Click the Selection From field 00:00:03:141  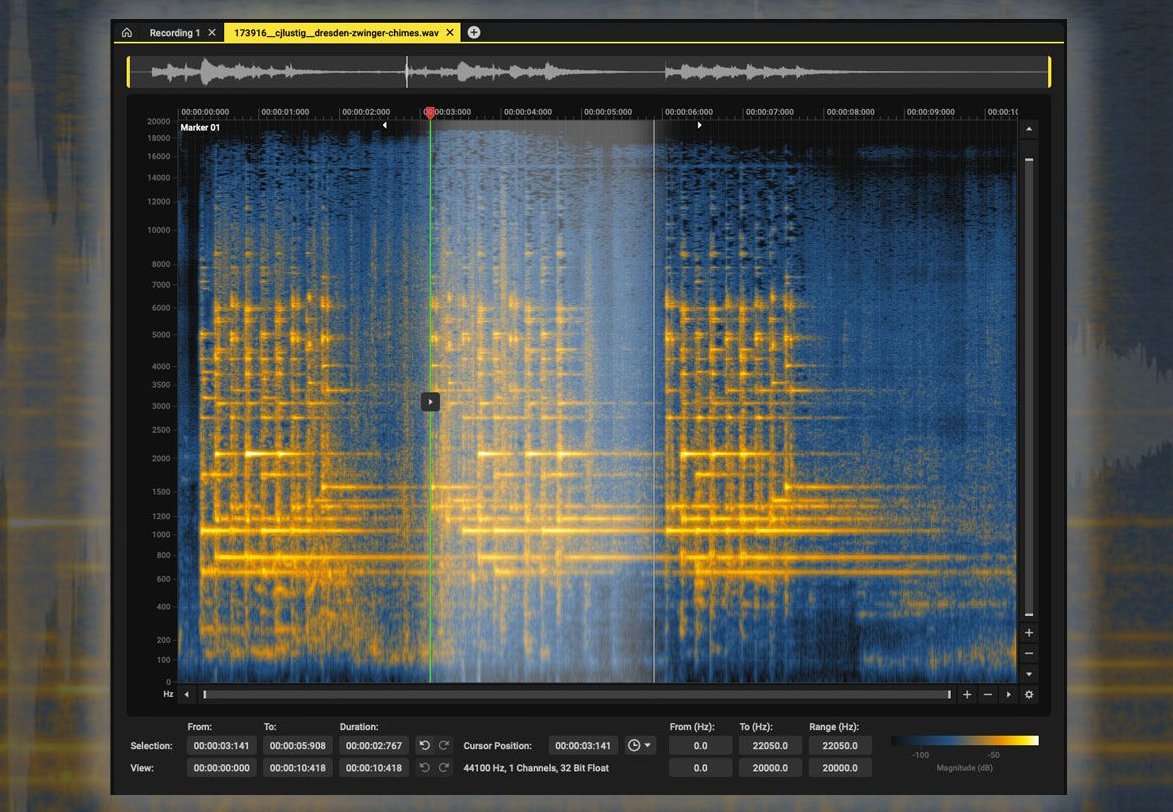pos(221,745)
